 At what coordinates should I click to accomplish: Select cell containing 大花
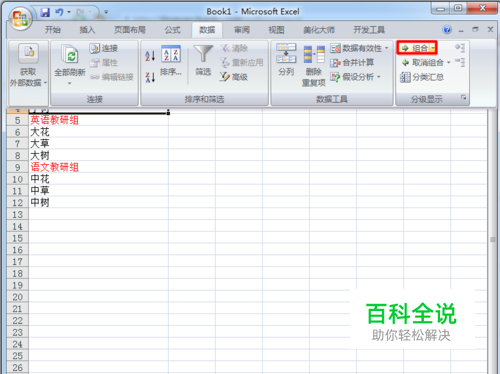(99, 132)
